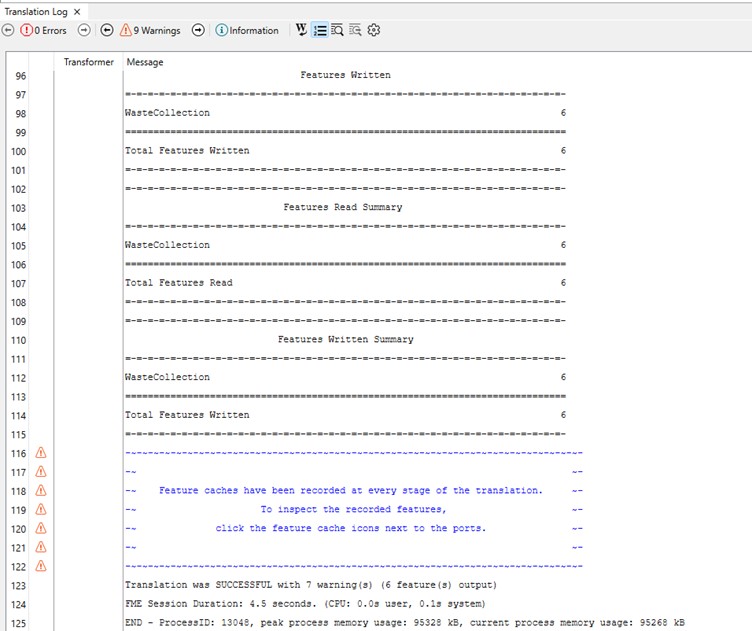Viewport: 752px width, 631px height.
Task: Go to next error arrow
Action: click(84, 31)
